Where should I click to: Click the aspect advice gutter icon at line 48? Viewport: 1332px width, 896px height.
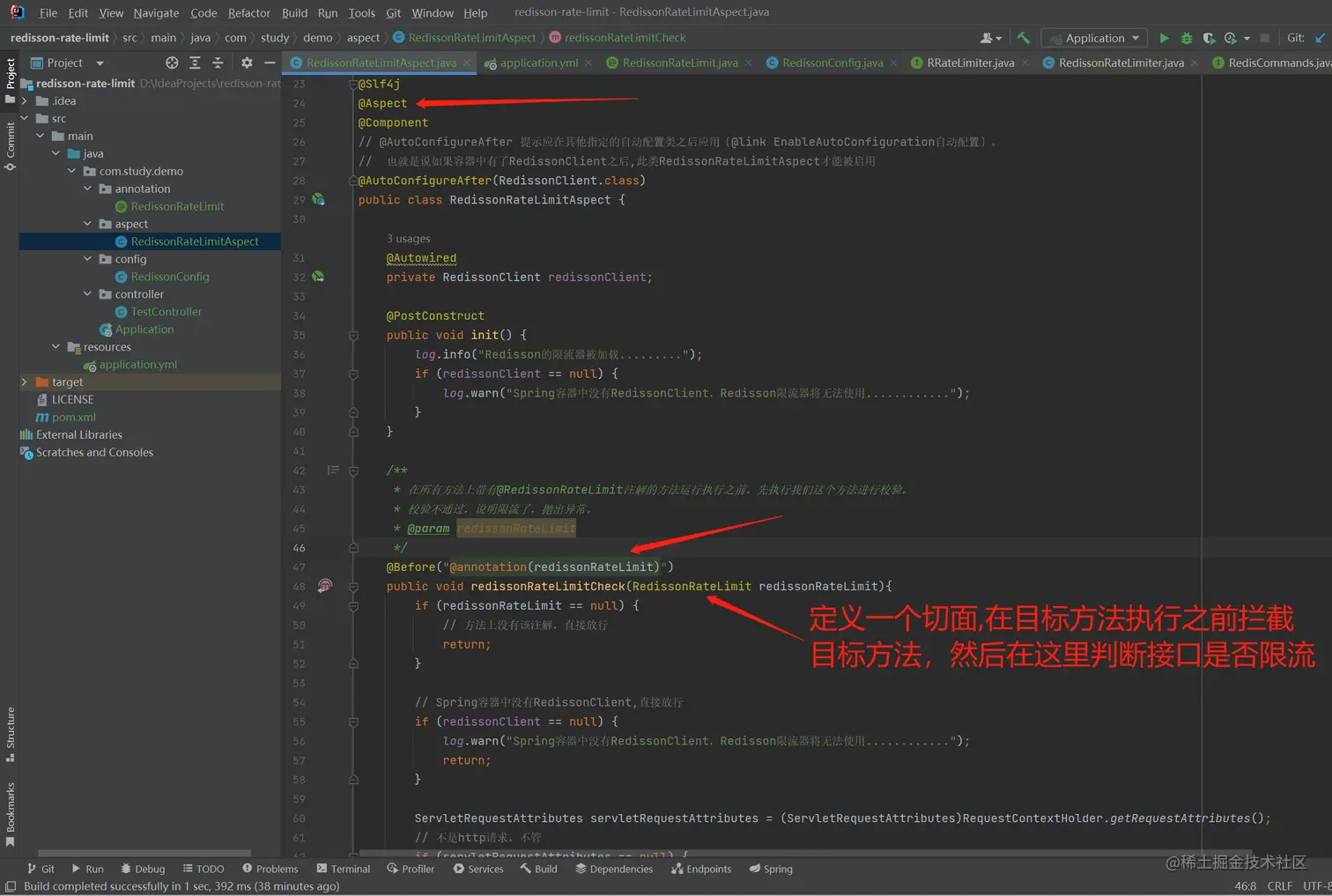[325, 586]
